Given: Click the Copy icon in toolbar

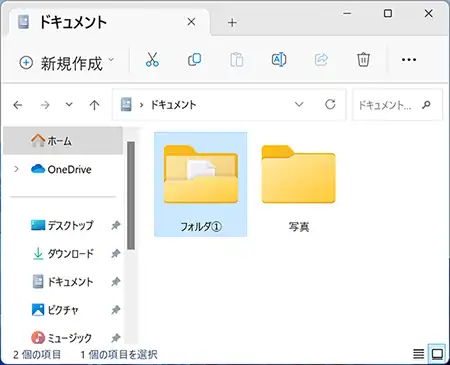Looking at the screenshot, I should click(x=194, y=60).
